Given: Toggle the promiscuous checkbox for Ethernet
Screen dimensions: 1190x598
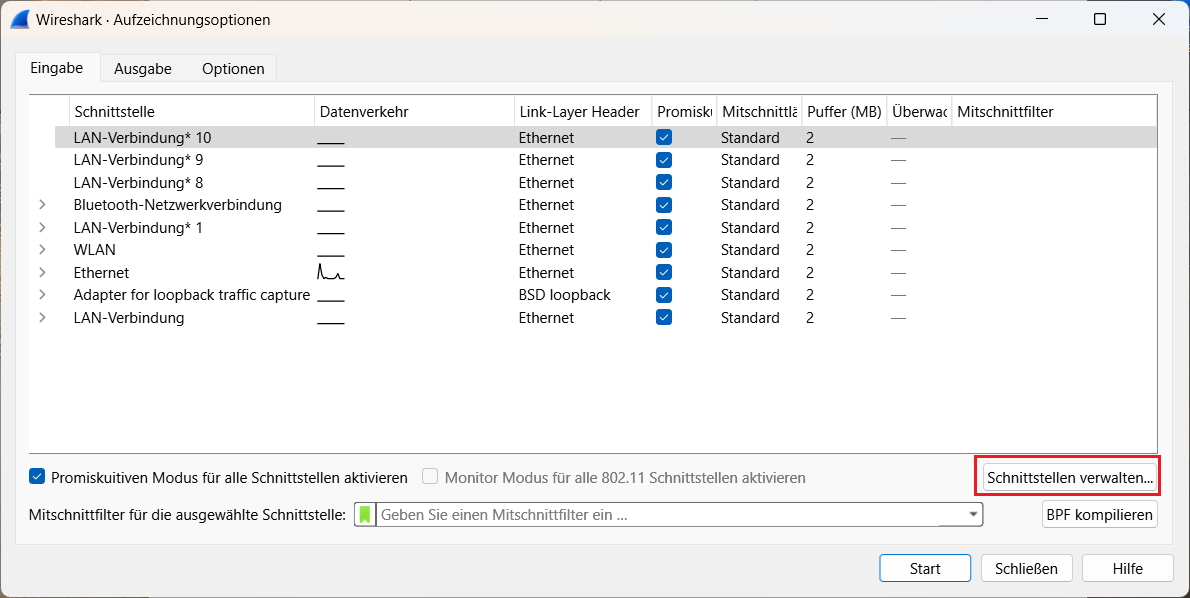Looking at the screenshot, I should (663, 272).
